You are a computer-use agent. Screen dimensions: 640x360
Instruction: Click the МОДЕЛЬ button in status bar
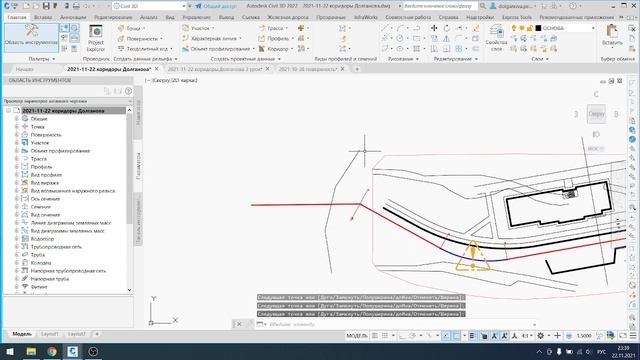tap(357, 336)
